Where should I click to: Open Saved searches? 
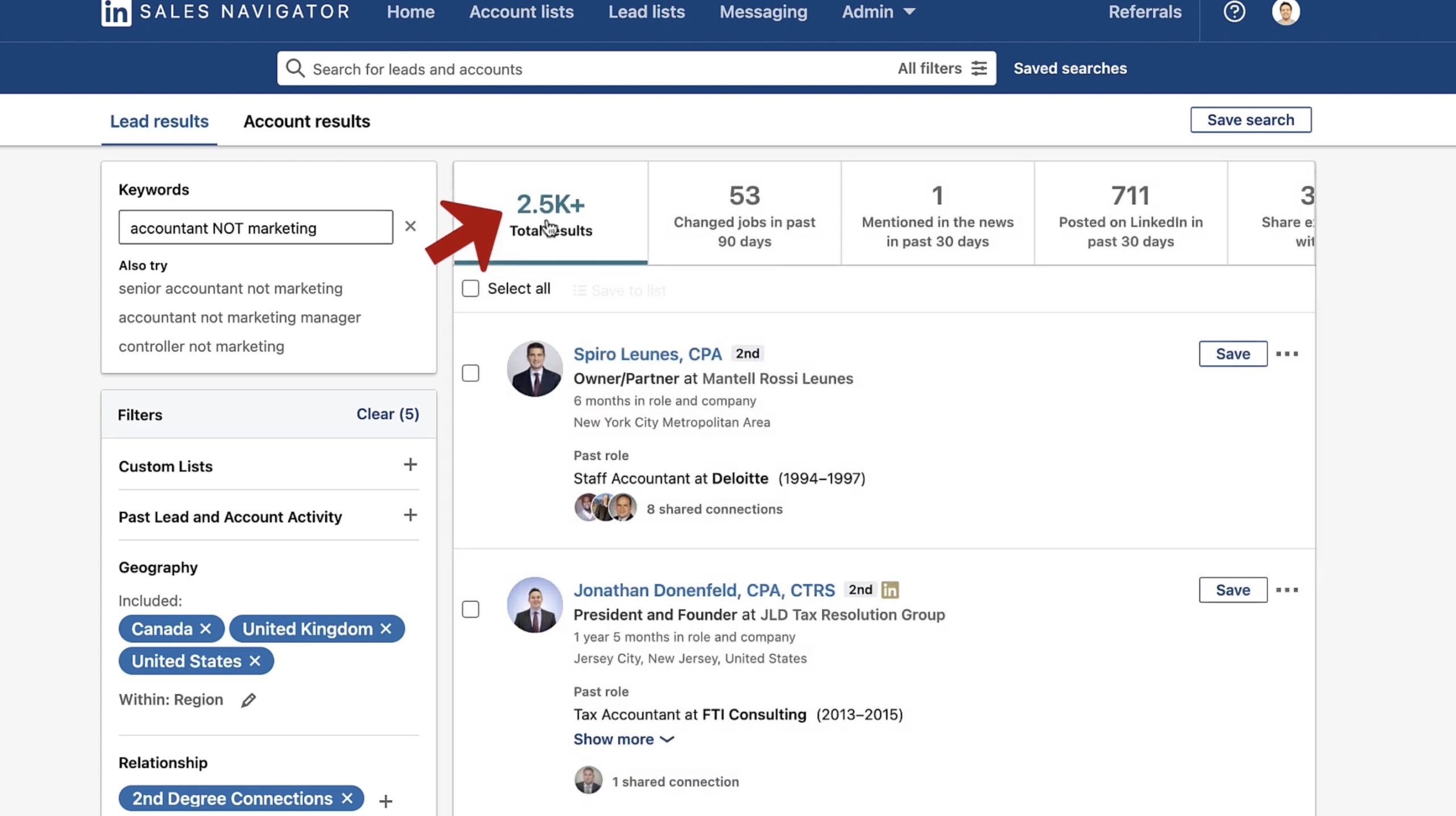point(1070,68)
